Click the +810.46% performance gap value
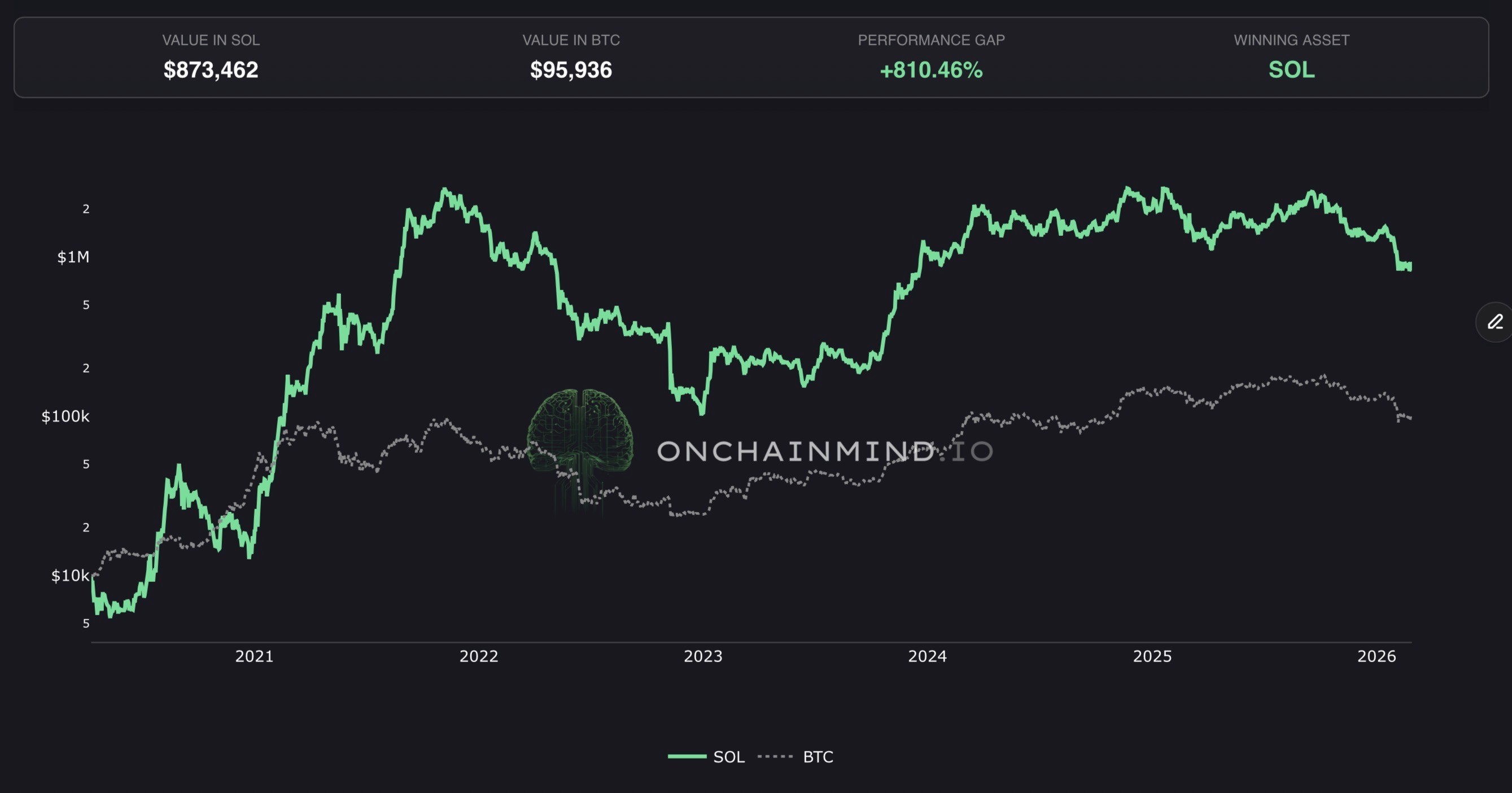The image size is (1512, 793). point(931,70)
